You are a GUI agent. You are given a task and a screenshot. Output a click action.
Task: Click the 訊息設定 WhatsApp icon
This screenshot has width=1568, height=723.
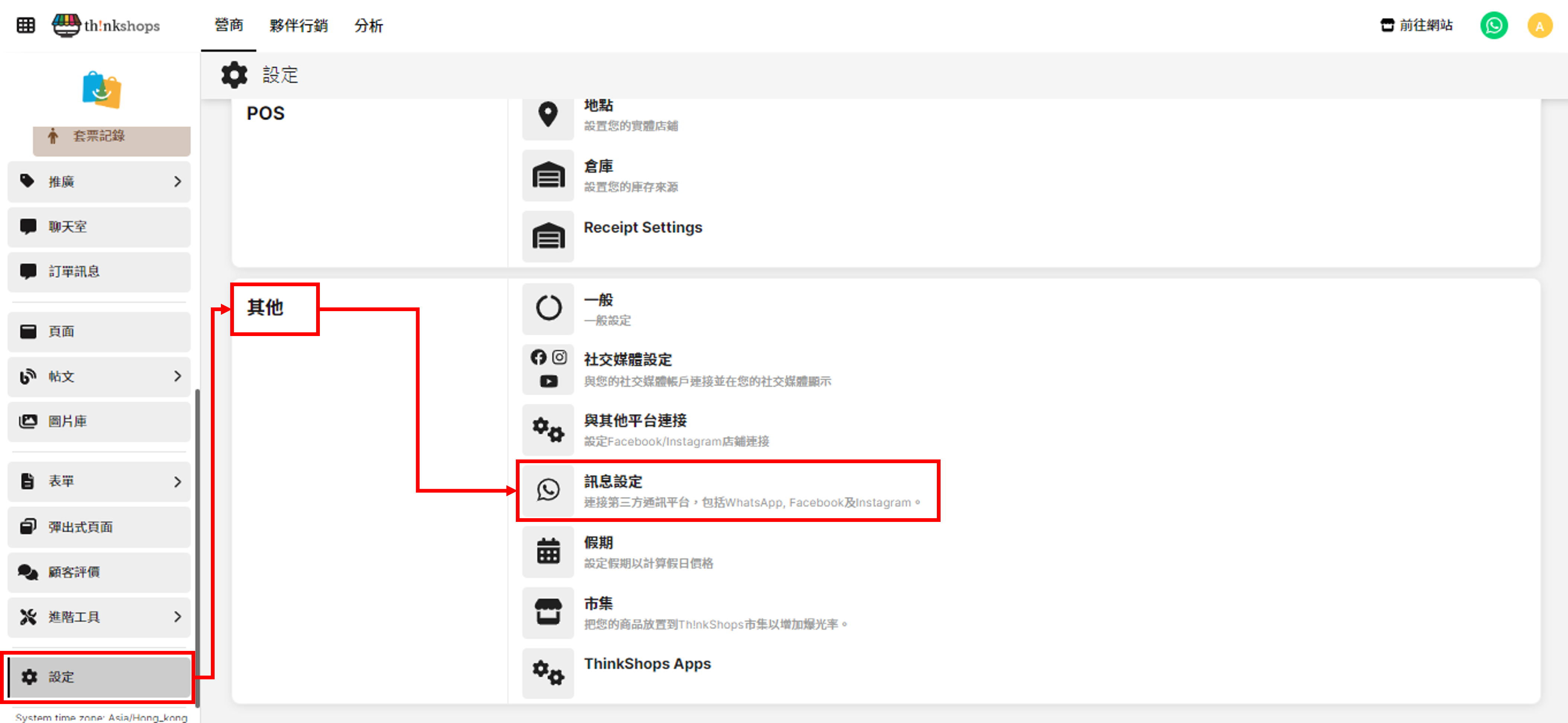pos(548,490)
